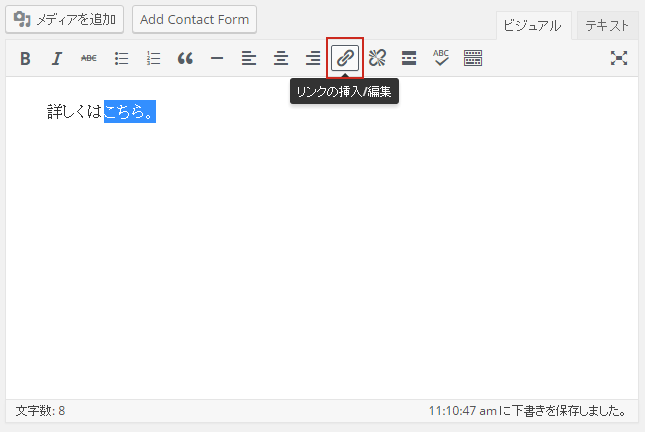The height and width of the screenshot is (432, 645).
Task: Align text right
Action: (313, 58)
